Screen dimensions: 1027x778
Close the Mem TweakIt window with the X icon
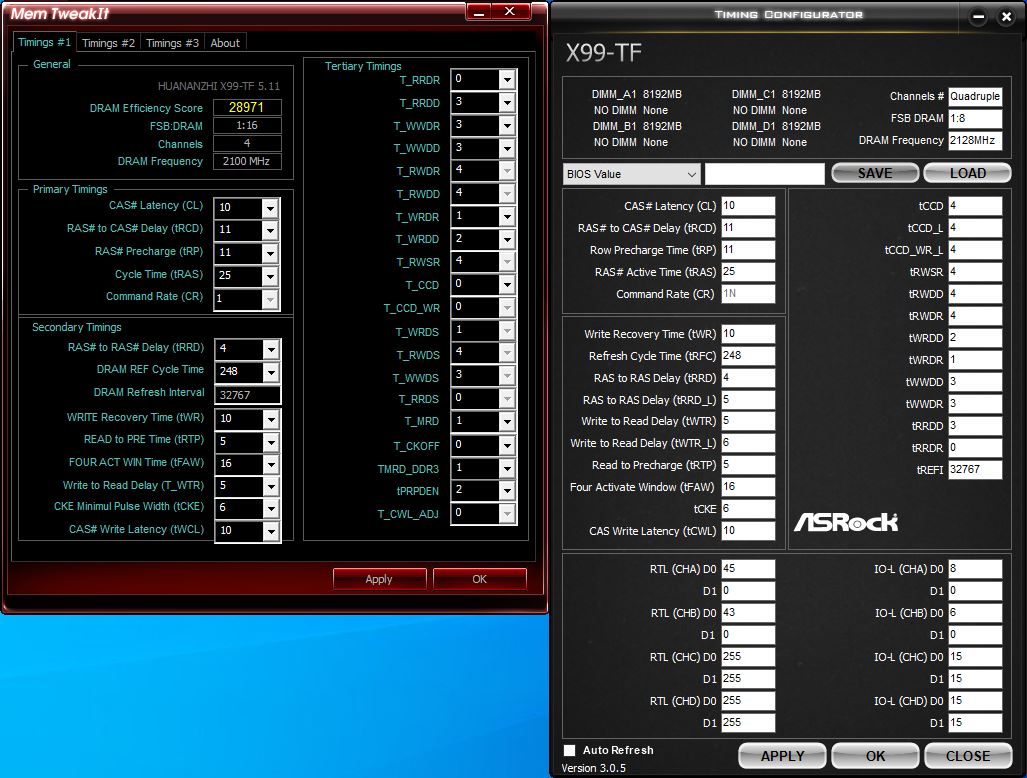point(510,12)
